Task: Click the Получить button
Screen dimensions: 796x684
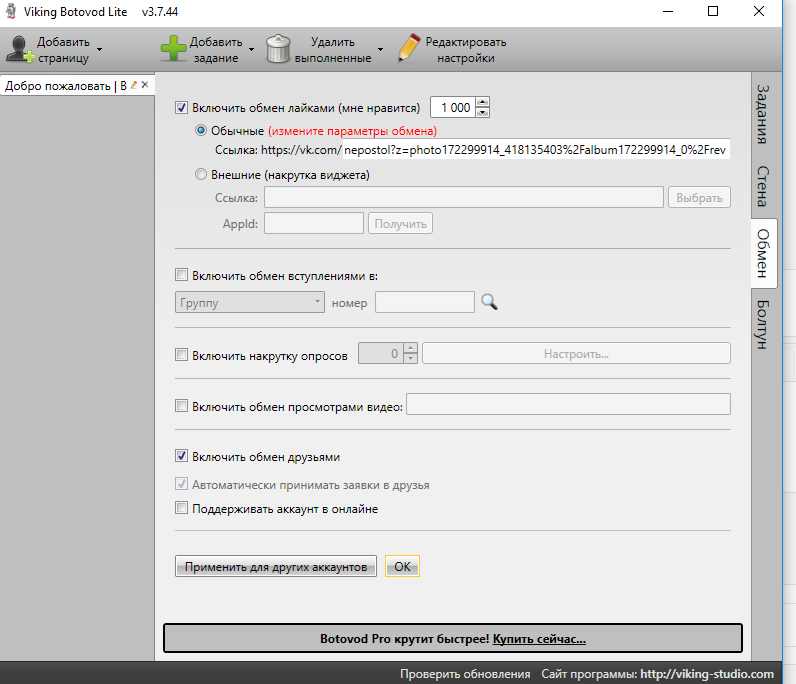Action: (x=401, y=223)
